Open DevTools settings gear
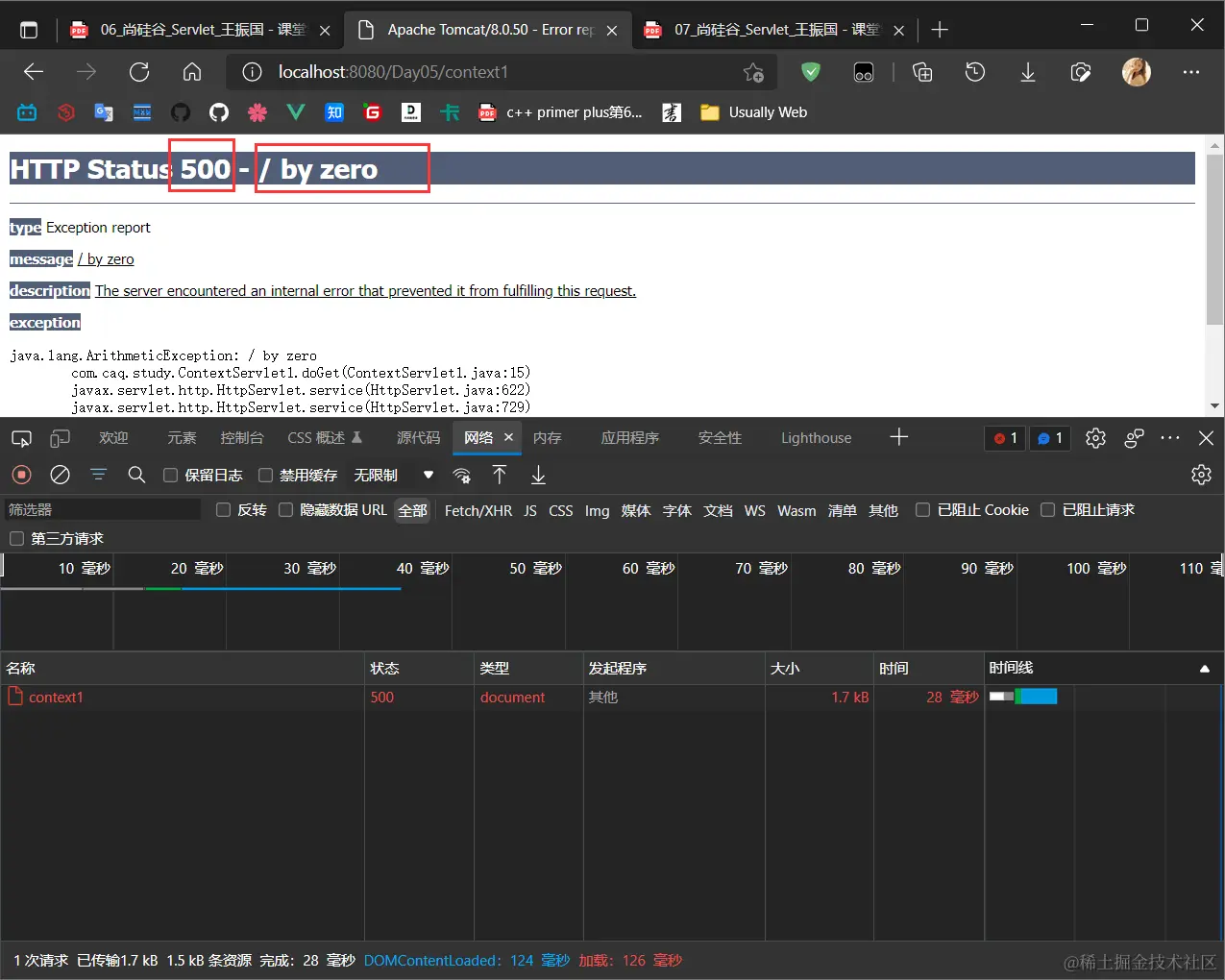This screenshot has width=1225, height=980. tap(1095, 438)
